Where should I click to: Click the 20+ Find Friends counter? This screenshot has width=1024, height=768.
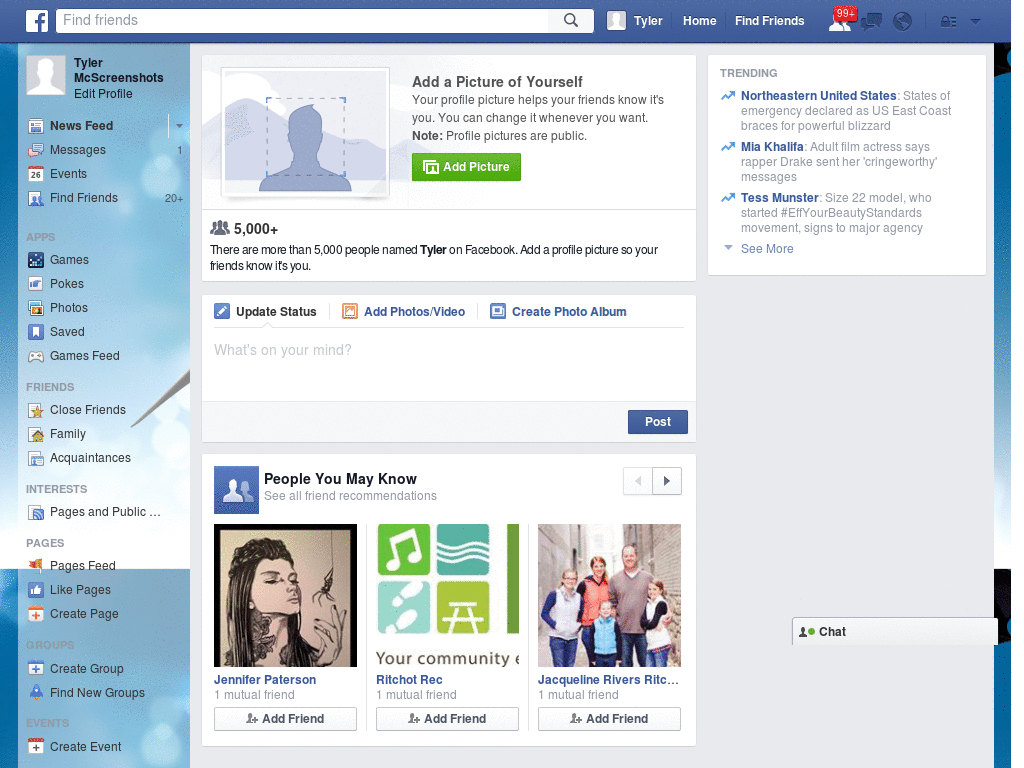click(174, 199)
